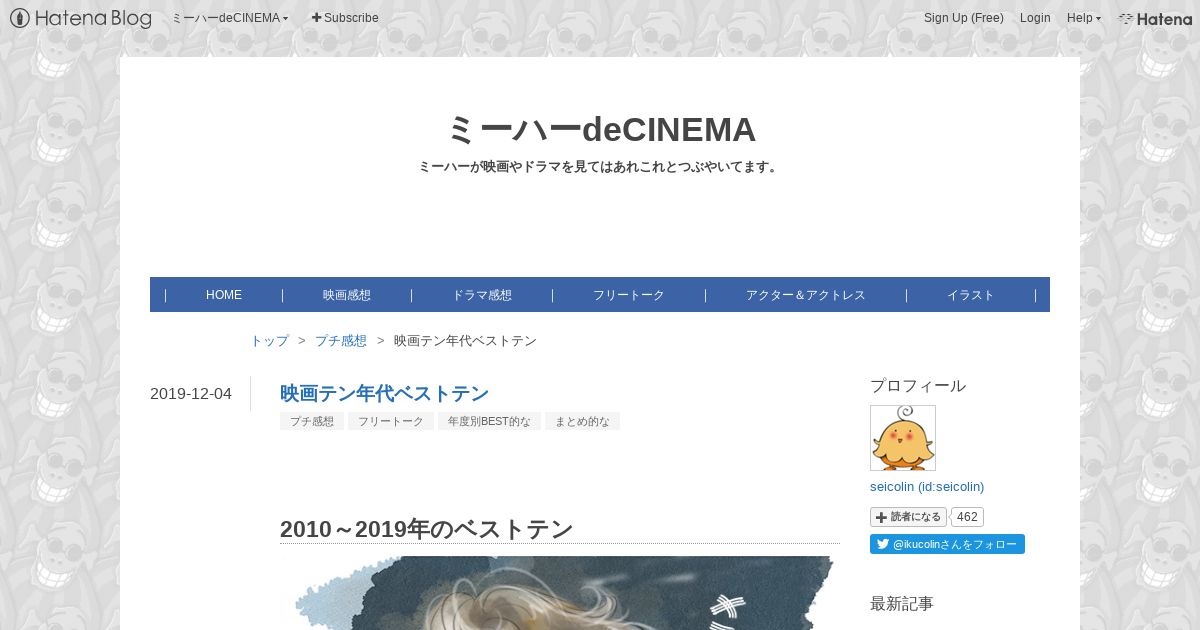
Task: Click the 最新記事 sidebar heading
Action: pyautogui.click(x=902, y=604)
